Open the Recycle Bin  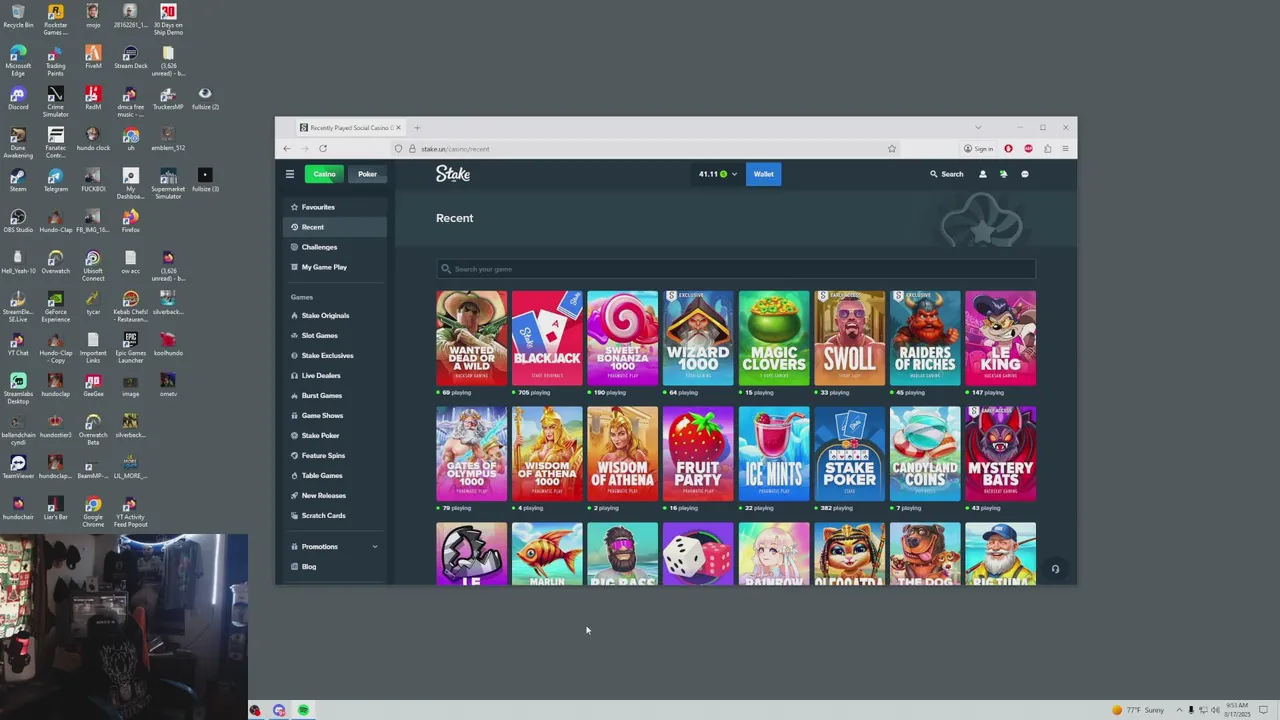coord(18,17)
